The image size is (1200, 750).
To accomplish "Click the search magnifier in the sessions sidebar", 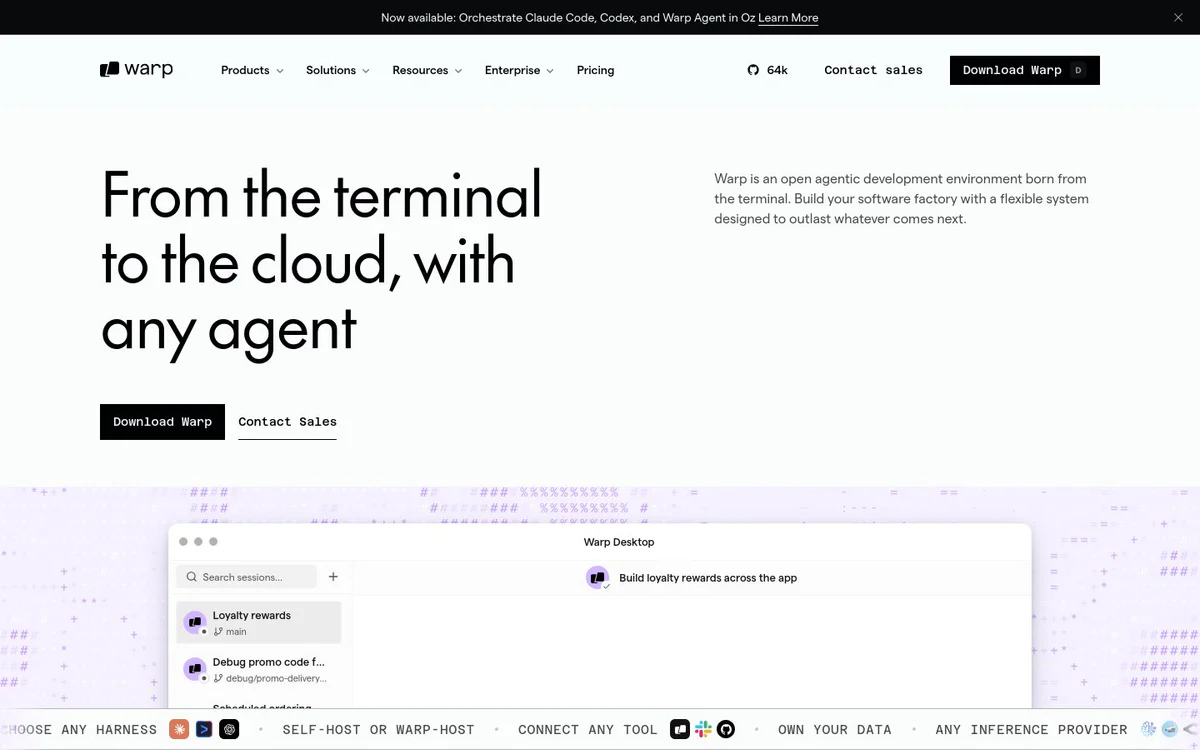I will [x=191, y=577].
